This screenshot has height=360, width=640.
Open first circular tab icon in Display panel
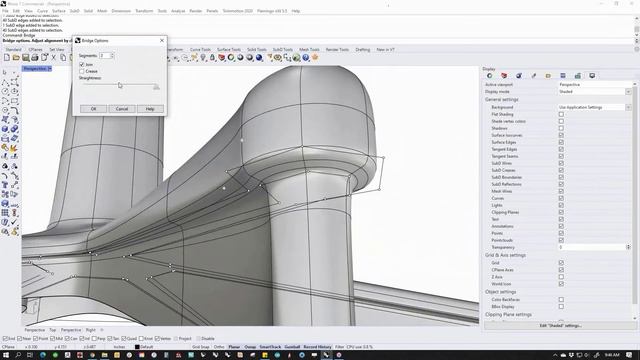(x=489, y=76)
